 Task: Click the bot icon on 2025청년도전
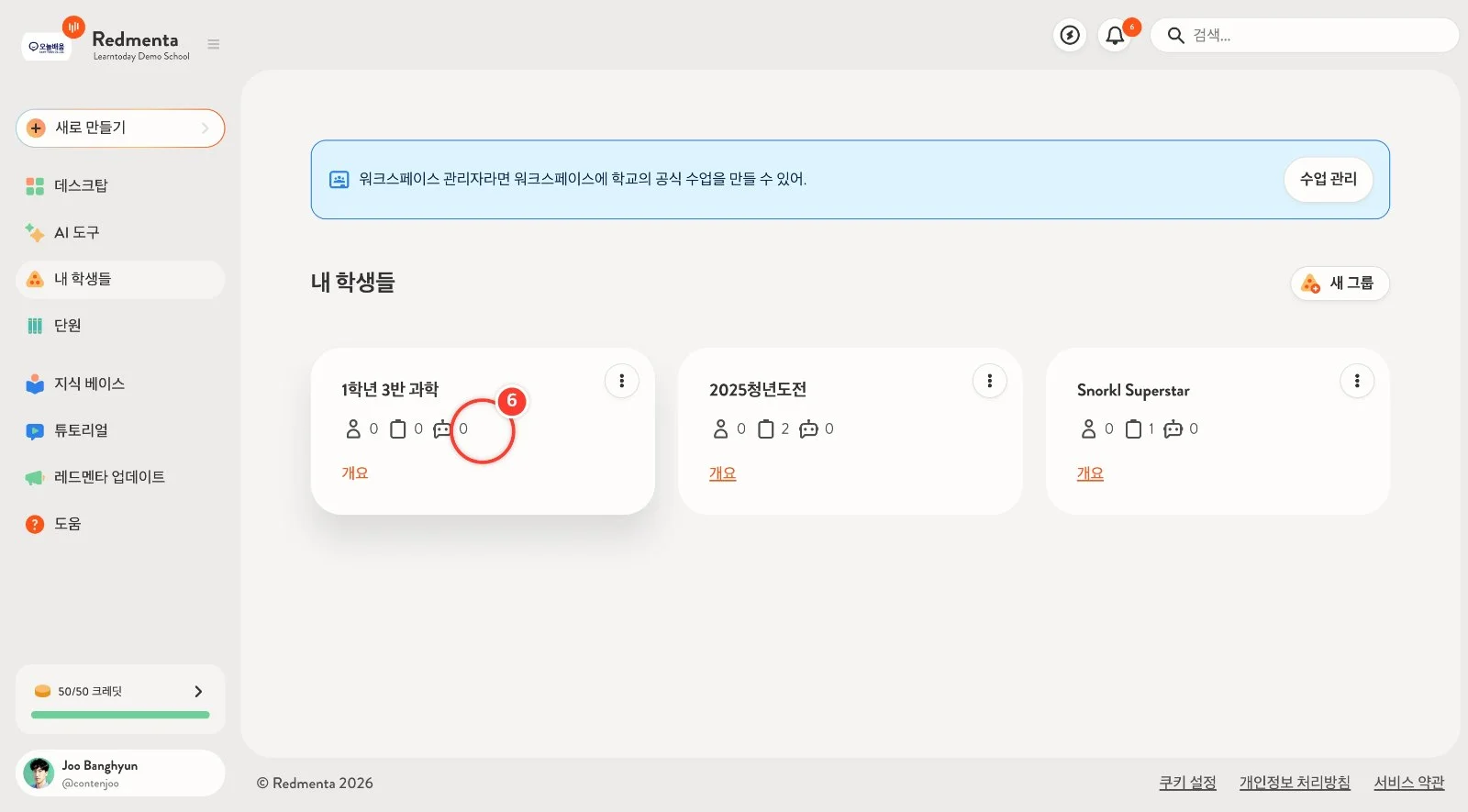(808, 428)
